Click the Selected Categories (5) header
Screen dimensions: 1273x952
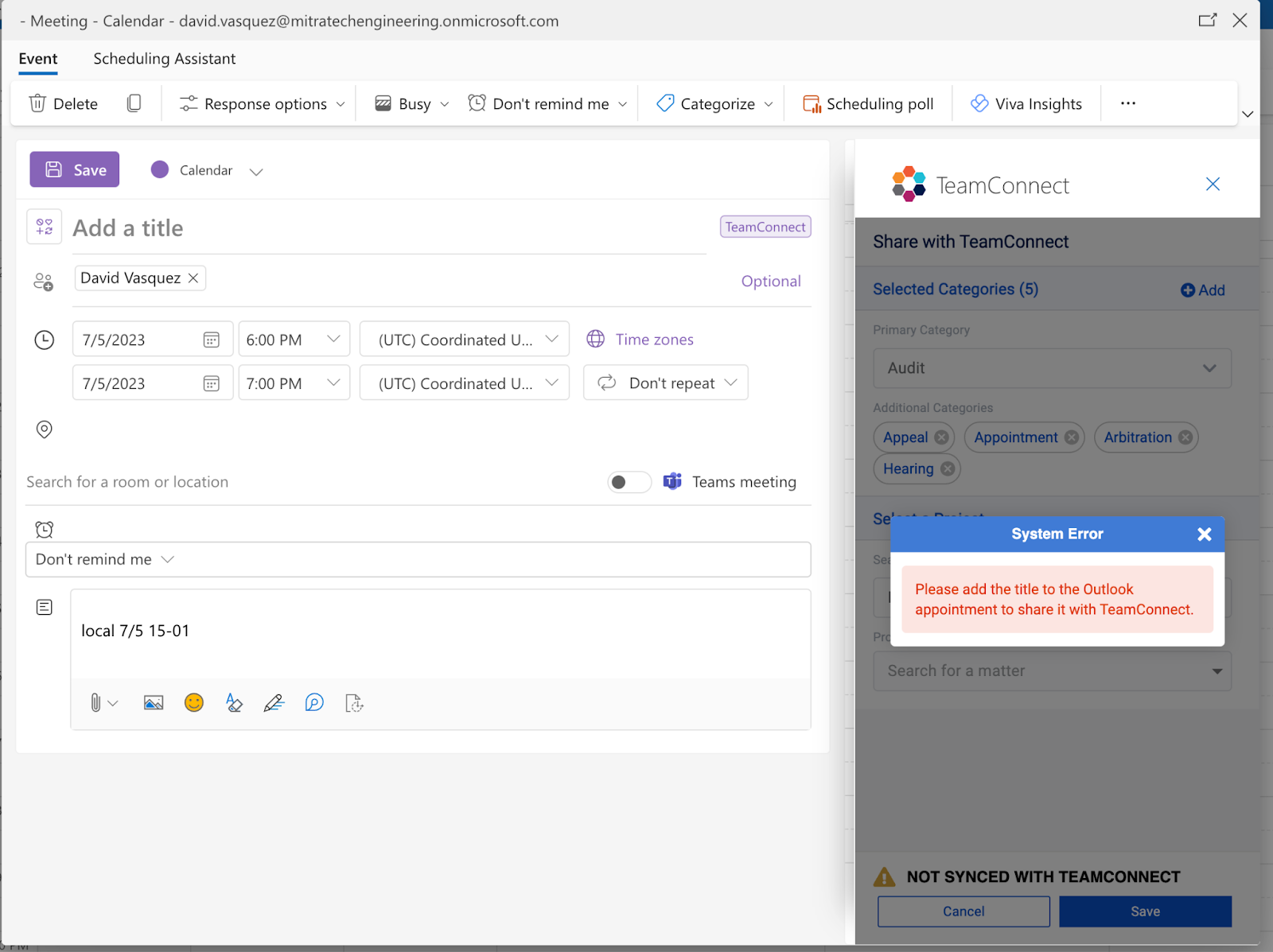tap(956, 289)
